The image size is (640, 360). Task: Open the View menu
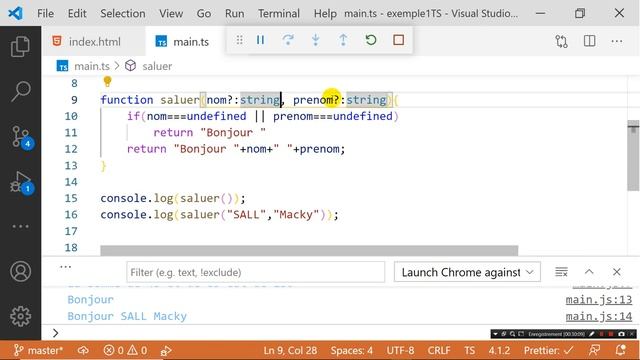pos(171,13)
